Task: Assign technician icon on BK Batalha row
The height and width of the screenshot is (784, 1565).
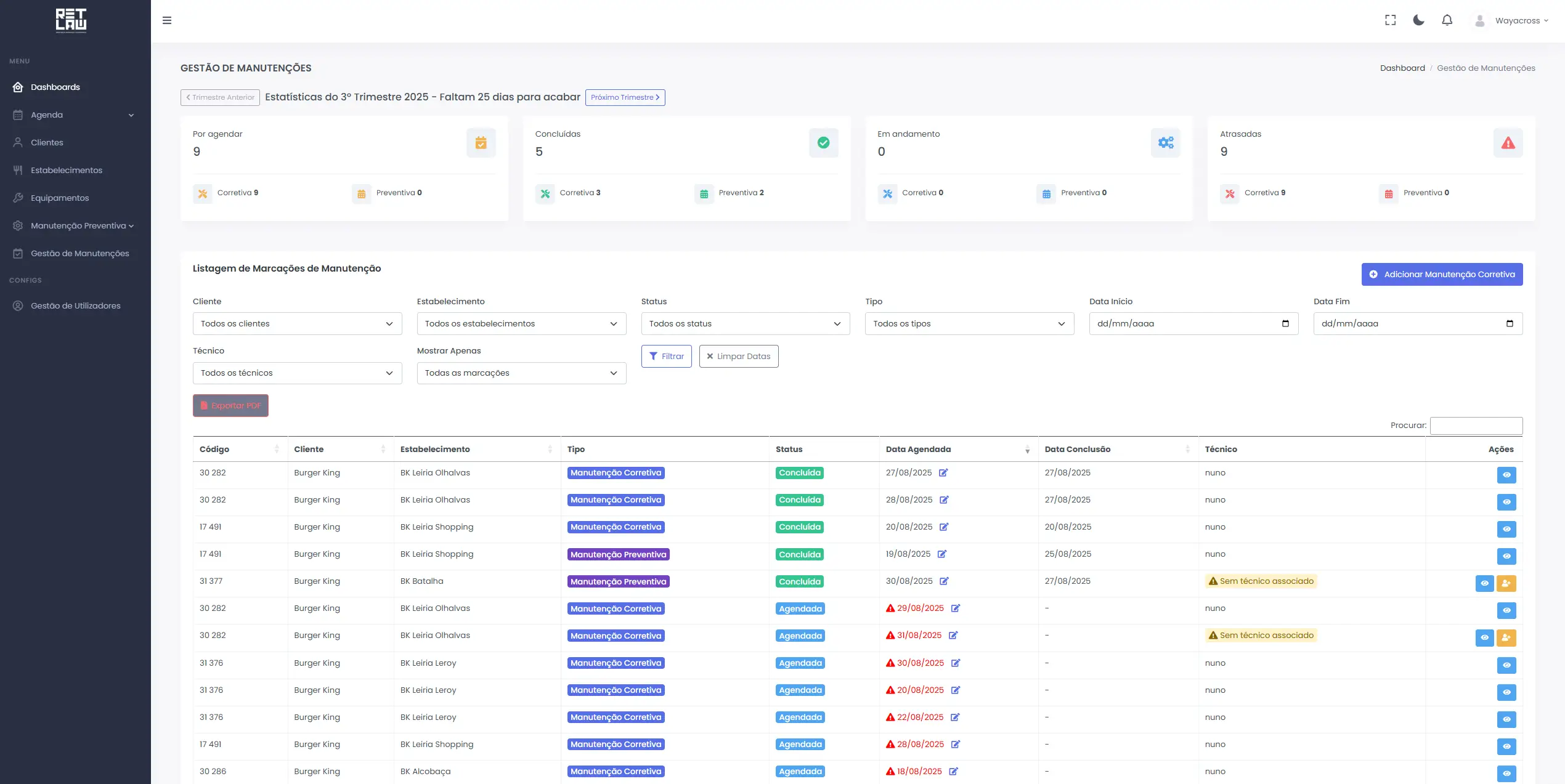Action: (1506, 583)
